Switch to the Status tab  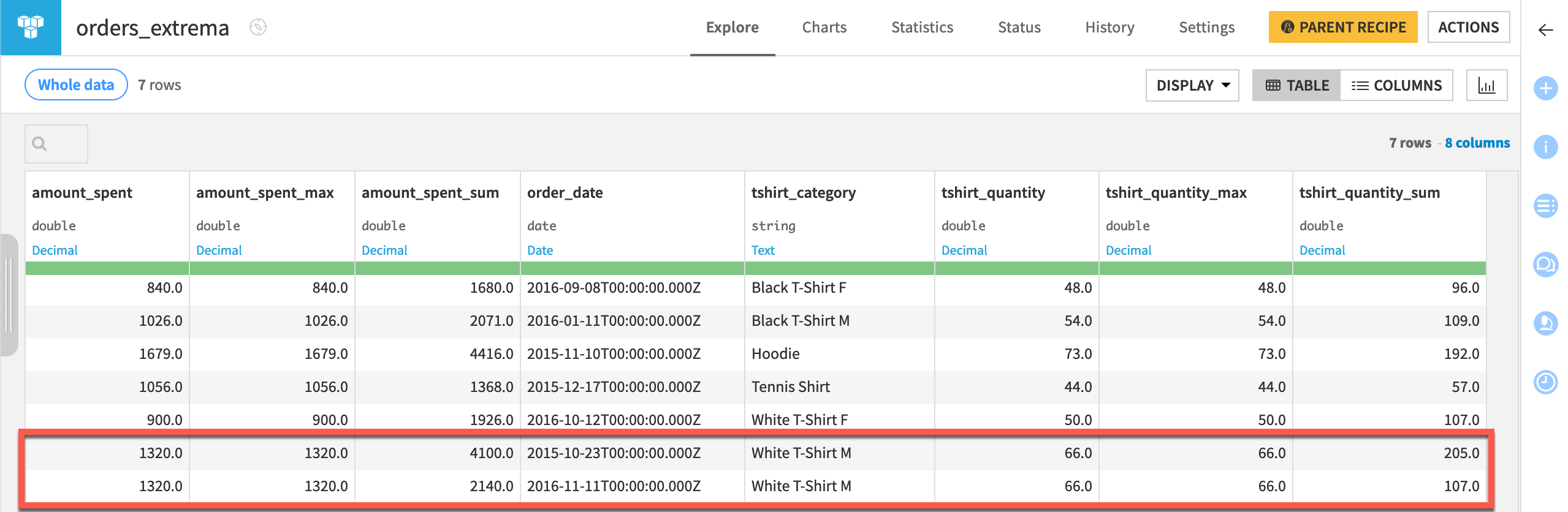[x=1019, y=28]
